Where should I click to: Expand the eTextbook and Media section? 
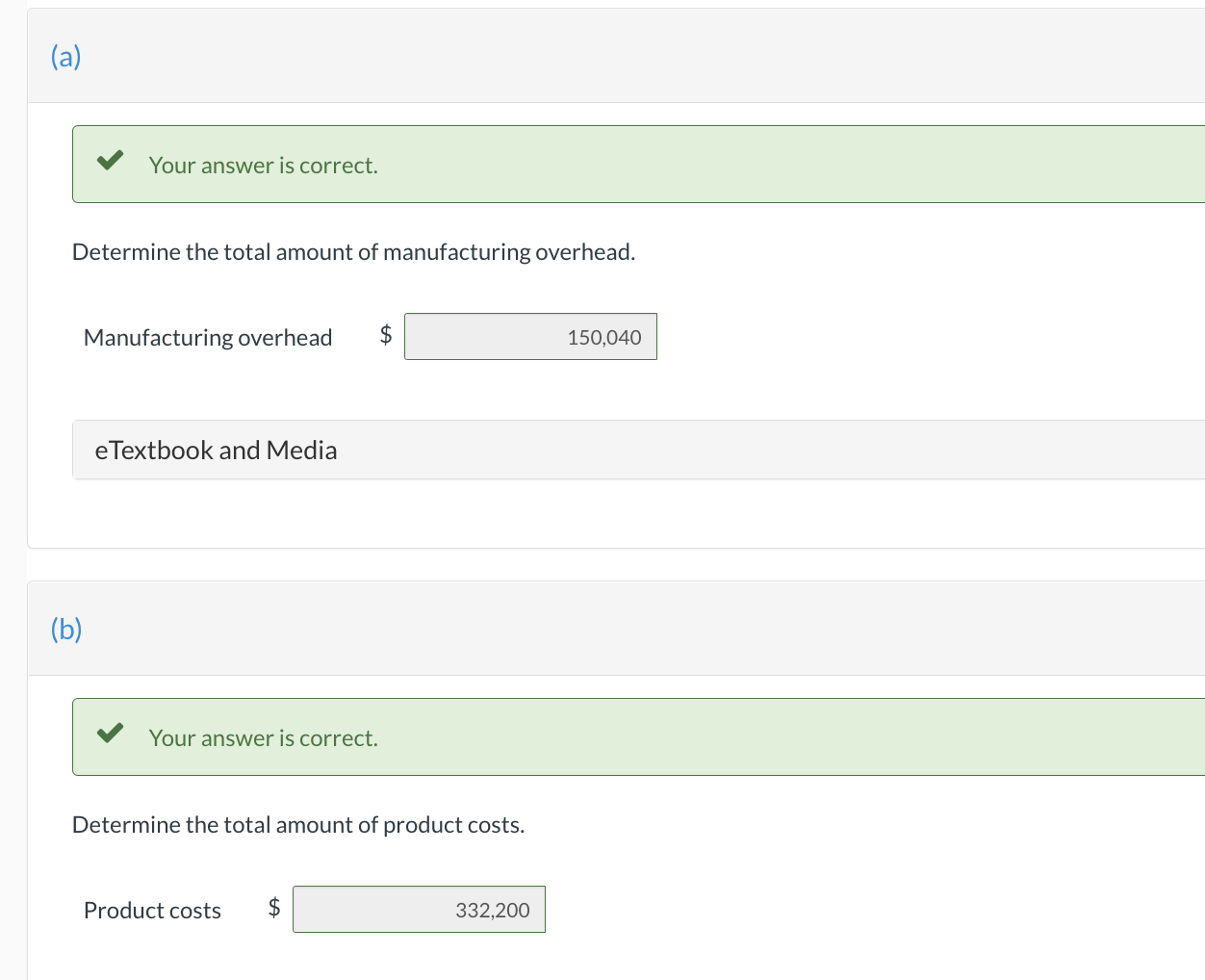point(216,451)
